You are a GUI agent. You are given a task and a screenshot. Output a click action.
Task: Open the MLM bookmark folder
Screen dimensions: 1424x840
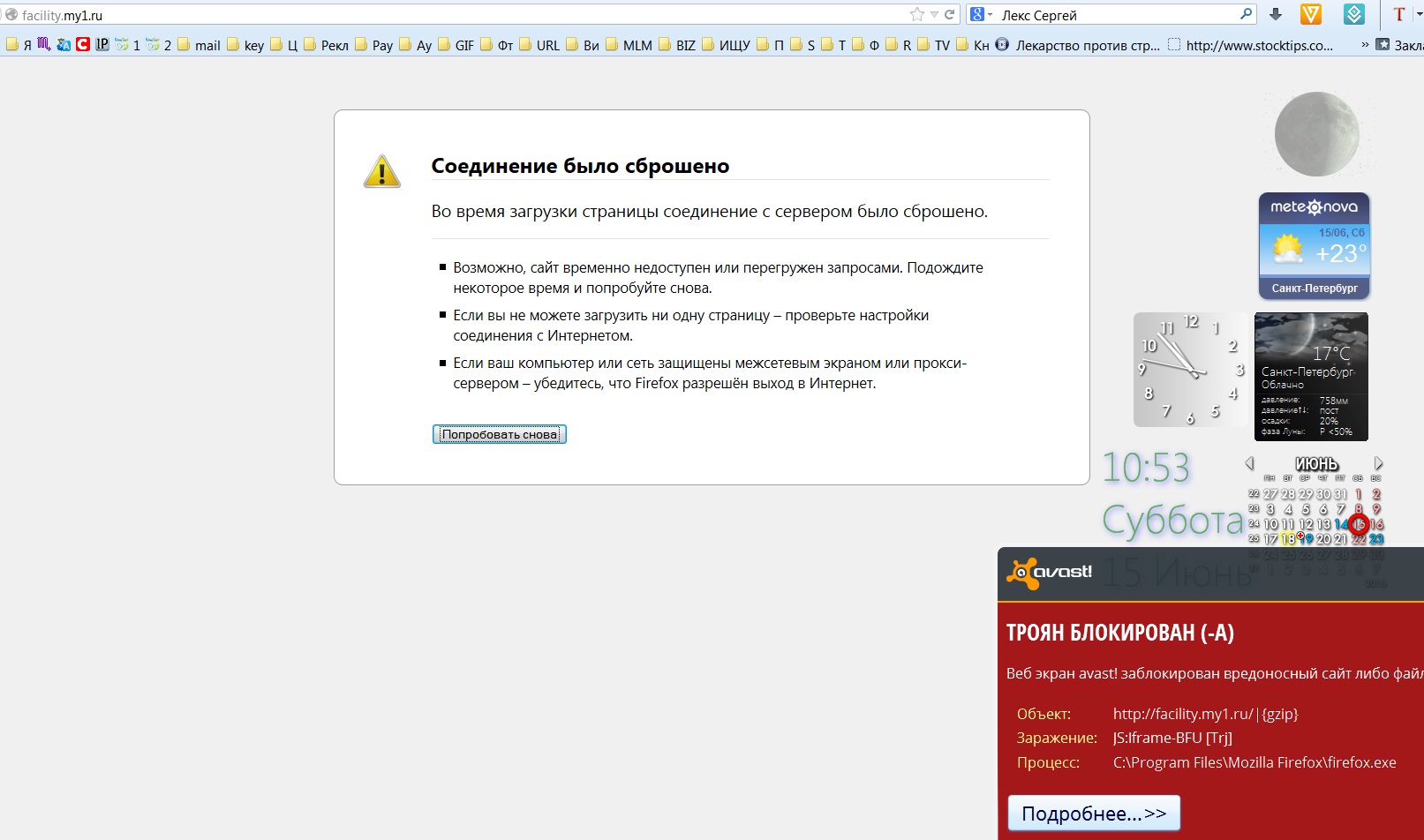[x=629, y=45]
